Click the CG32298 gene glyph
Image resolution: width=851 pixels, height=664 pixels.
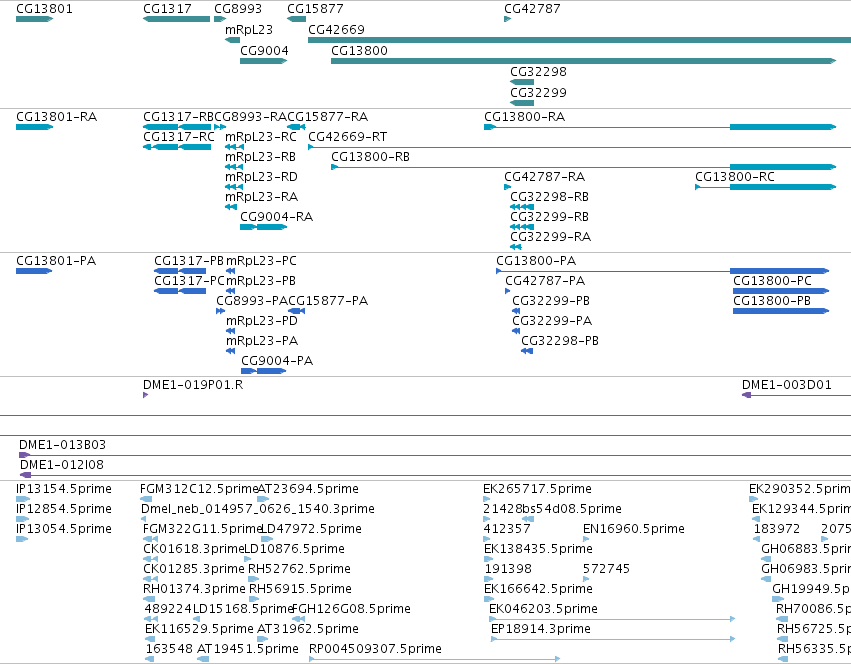(522, 82)
